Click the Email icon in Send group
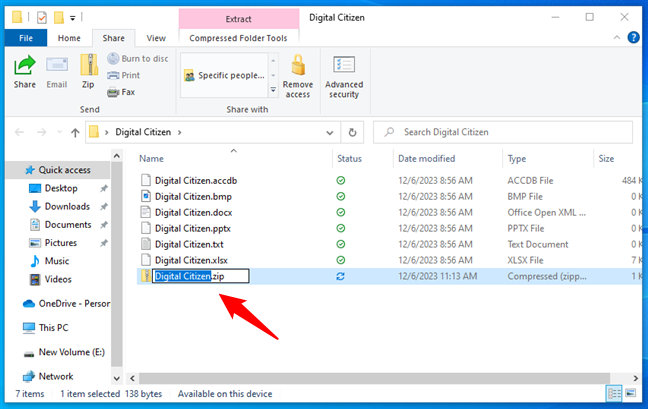 click(x=57, y=66)
